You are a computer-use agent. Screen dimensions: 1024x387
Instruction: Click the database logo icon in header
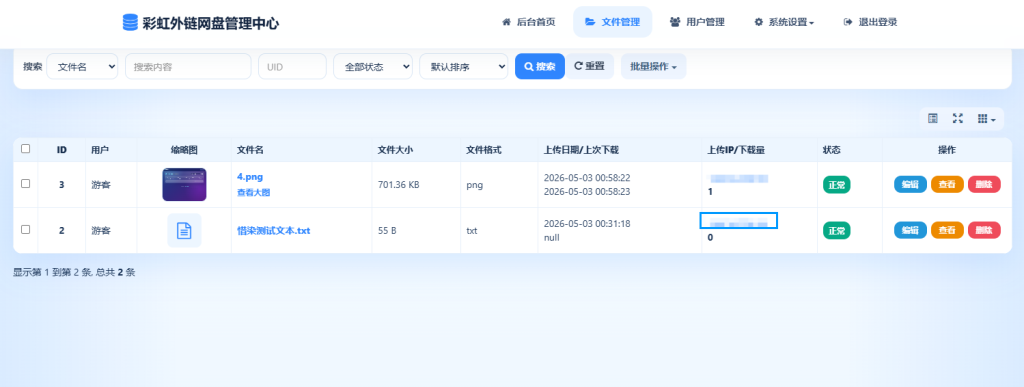point(130,22)
